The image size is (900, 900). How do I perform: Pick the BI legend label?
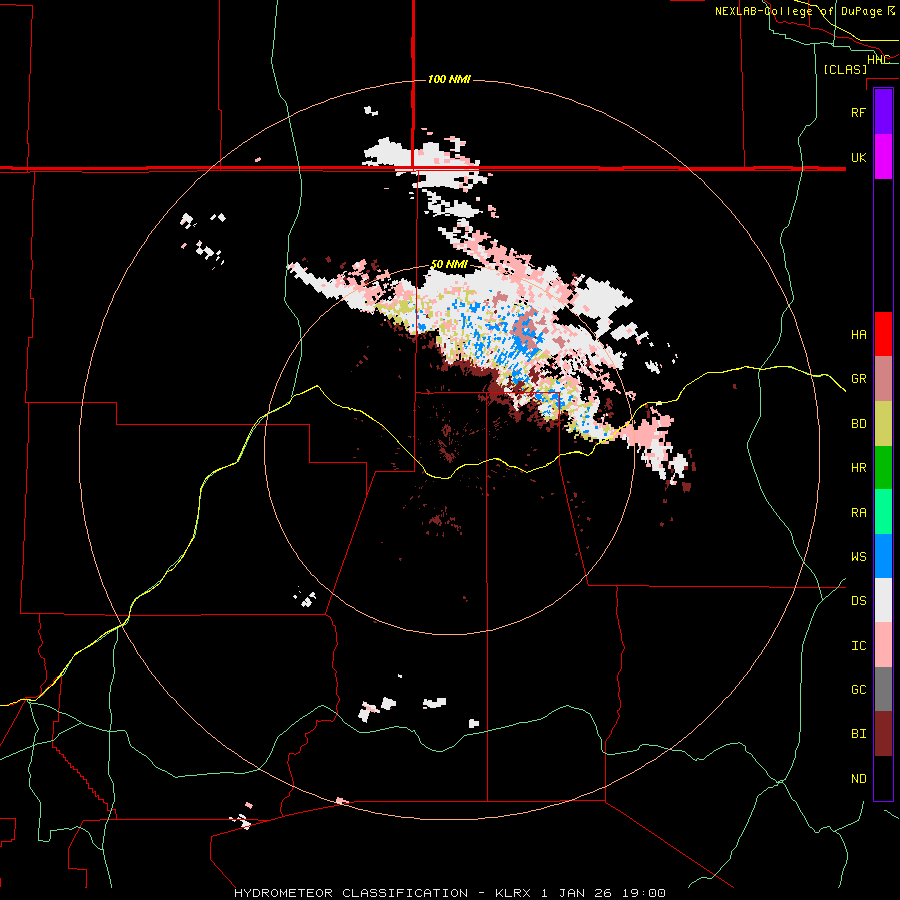click(858, 734)
